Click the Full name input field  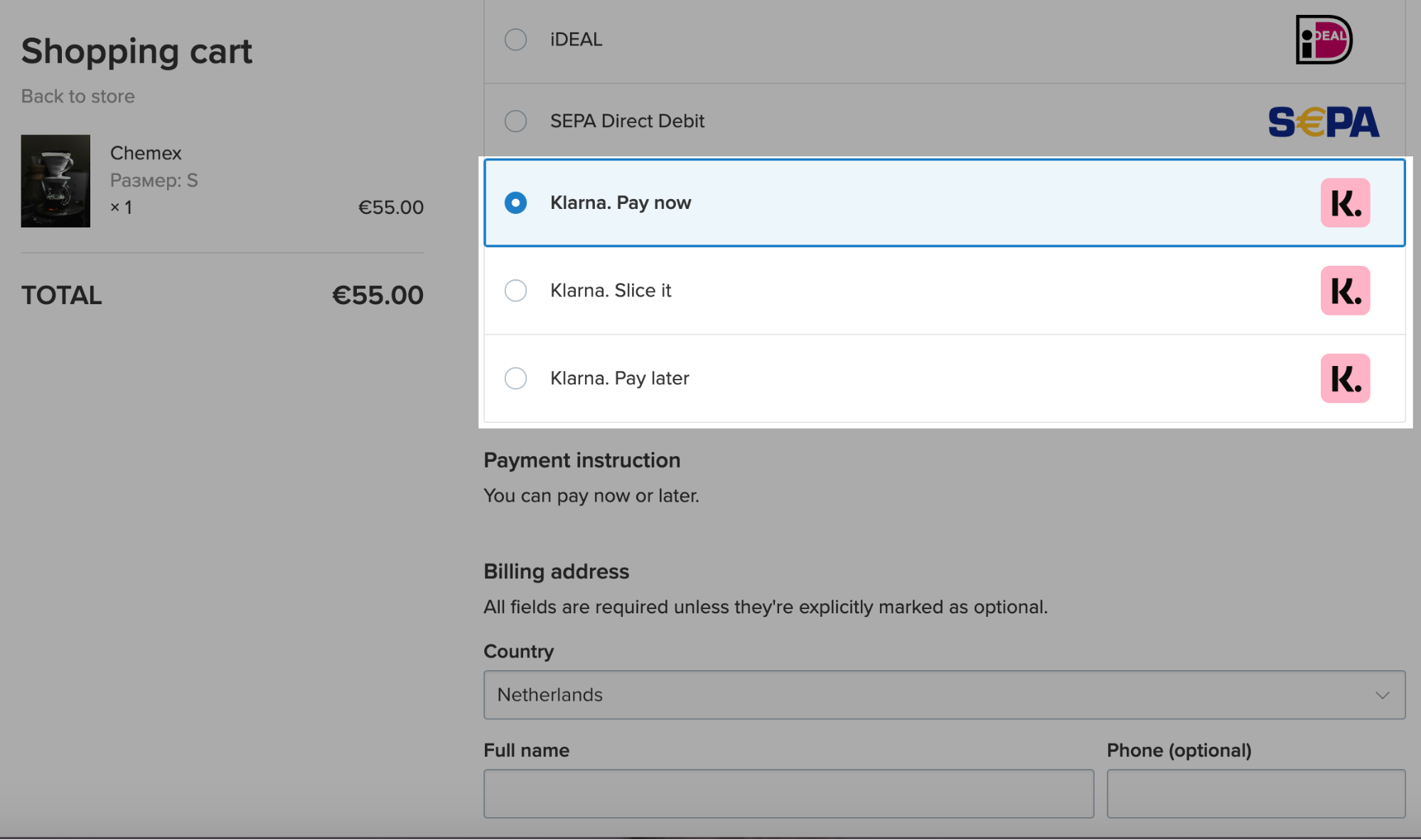(788, 793)
